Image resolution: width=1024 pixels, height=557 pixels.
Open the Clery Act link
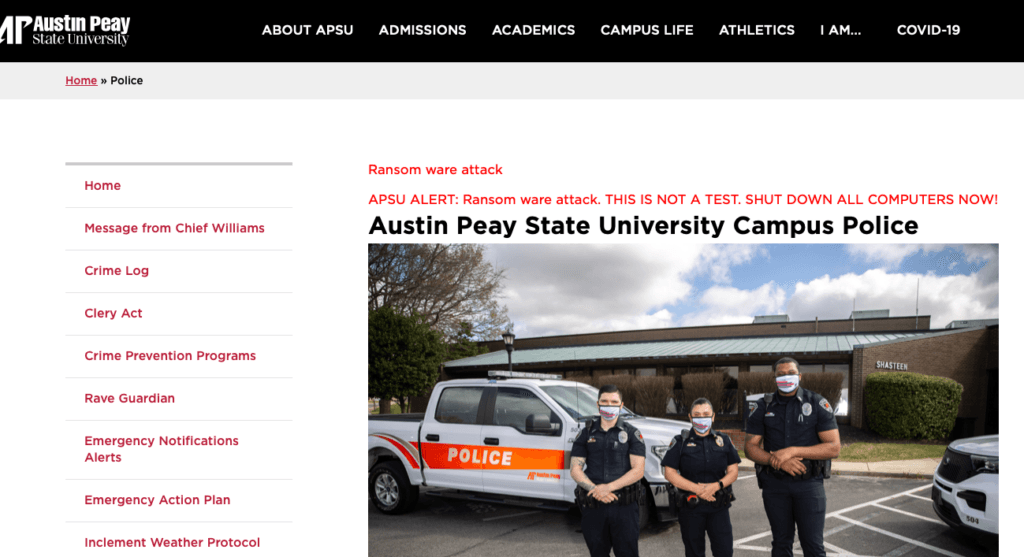(113, 313)
